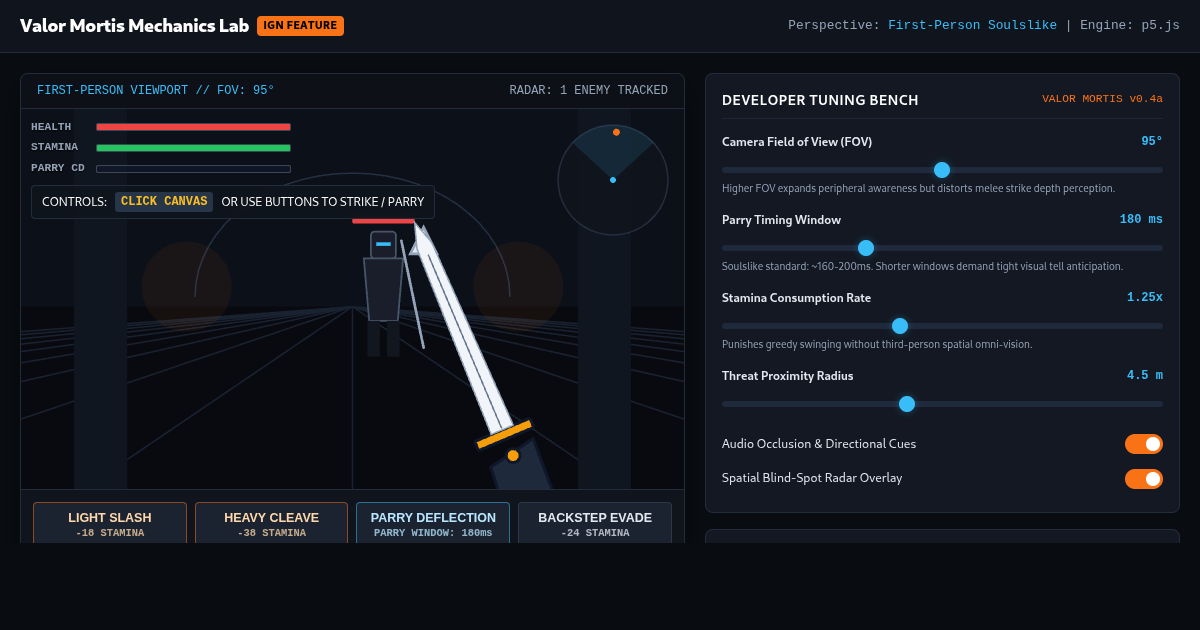Click the Valor Mortis Mechanics Lab title
The height and width of the screenshot is (630, 1200).
point(135,26)
